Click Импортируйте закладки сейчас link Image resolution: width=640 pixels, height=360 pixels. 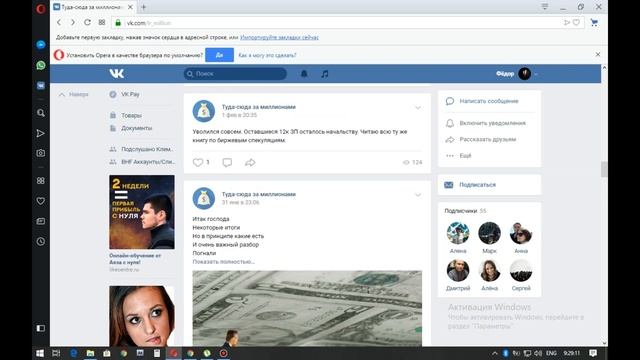click(279, 38)
